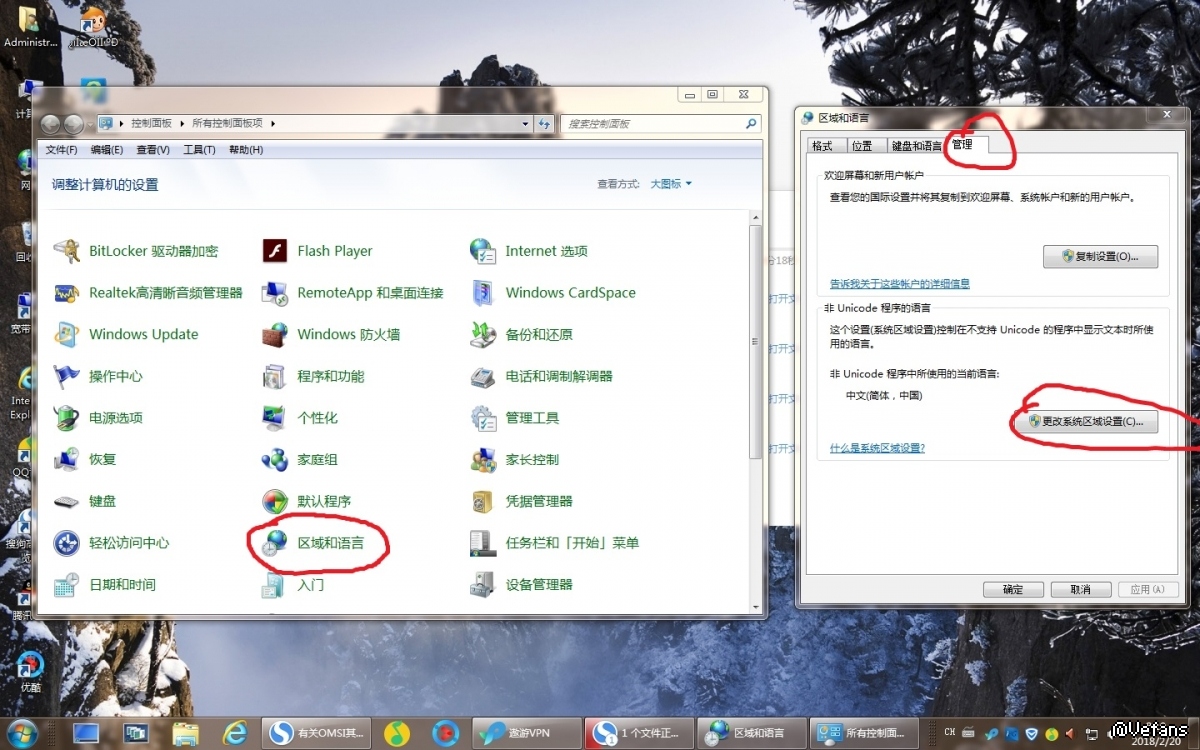Open 操作中心 control panel item
Image resolution: width=1200 pixels, height=750 pixels.
[x=98, y=376]
